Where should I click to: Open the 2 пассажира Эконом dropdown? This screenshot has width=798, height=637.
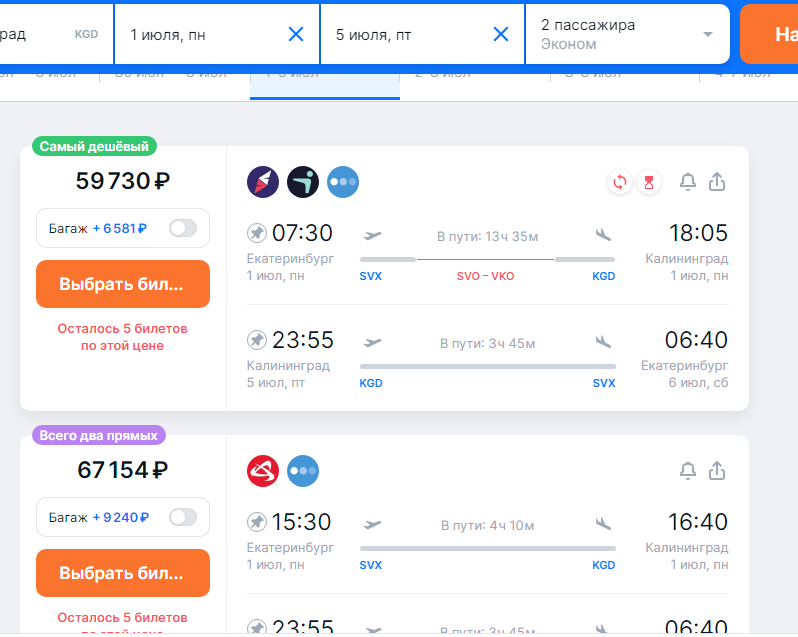click(x=627, y=34)
